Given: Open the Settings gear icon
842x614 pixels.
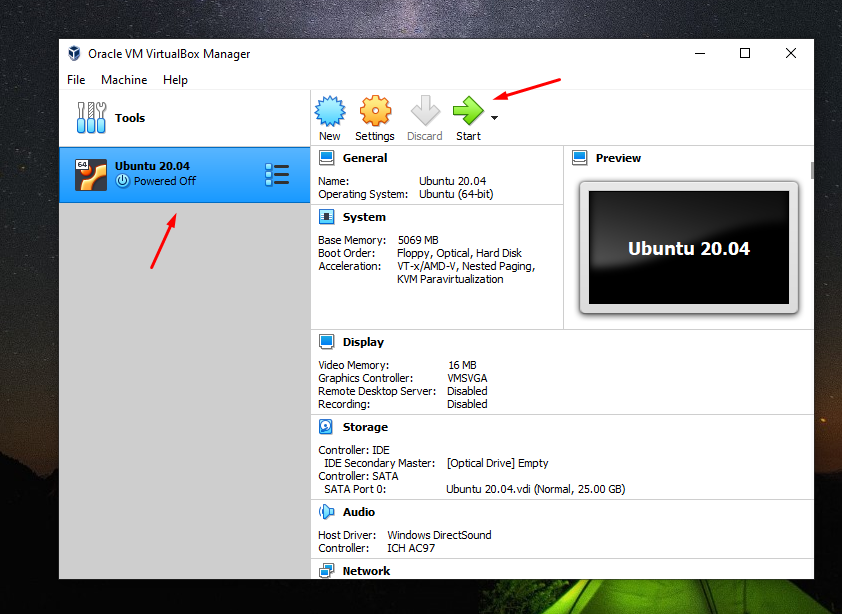Looking at the screenshot, I should tap(375, 111).
